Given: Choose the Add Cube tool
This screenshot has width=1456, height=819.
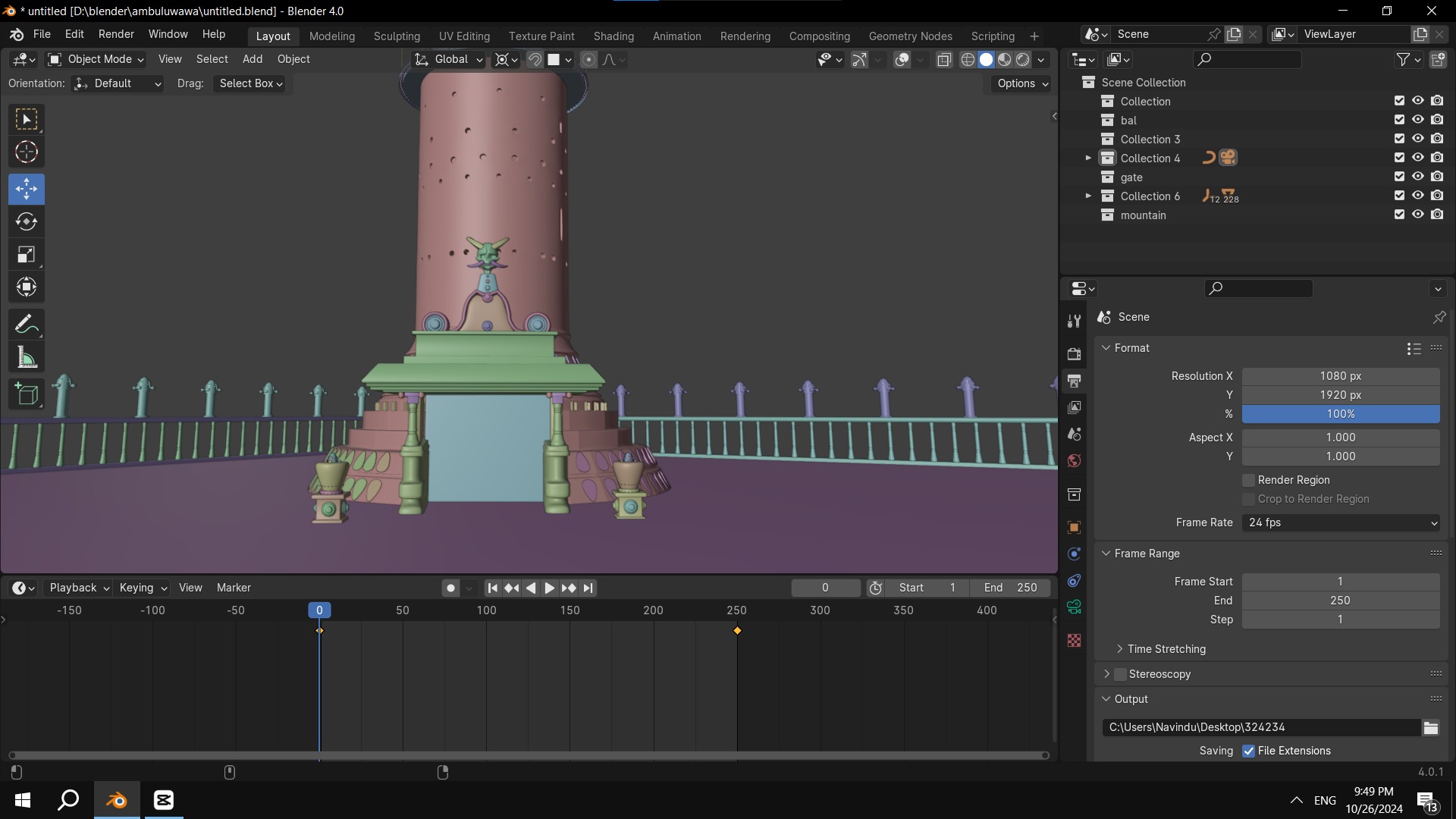Looking at the screenshot, I should (27, 394).
